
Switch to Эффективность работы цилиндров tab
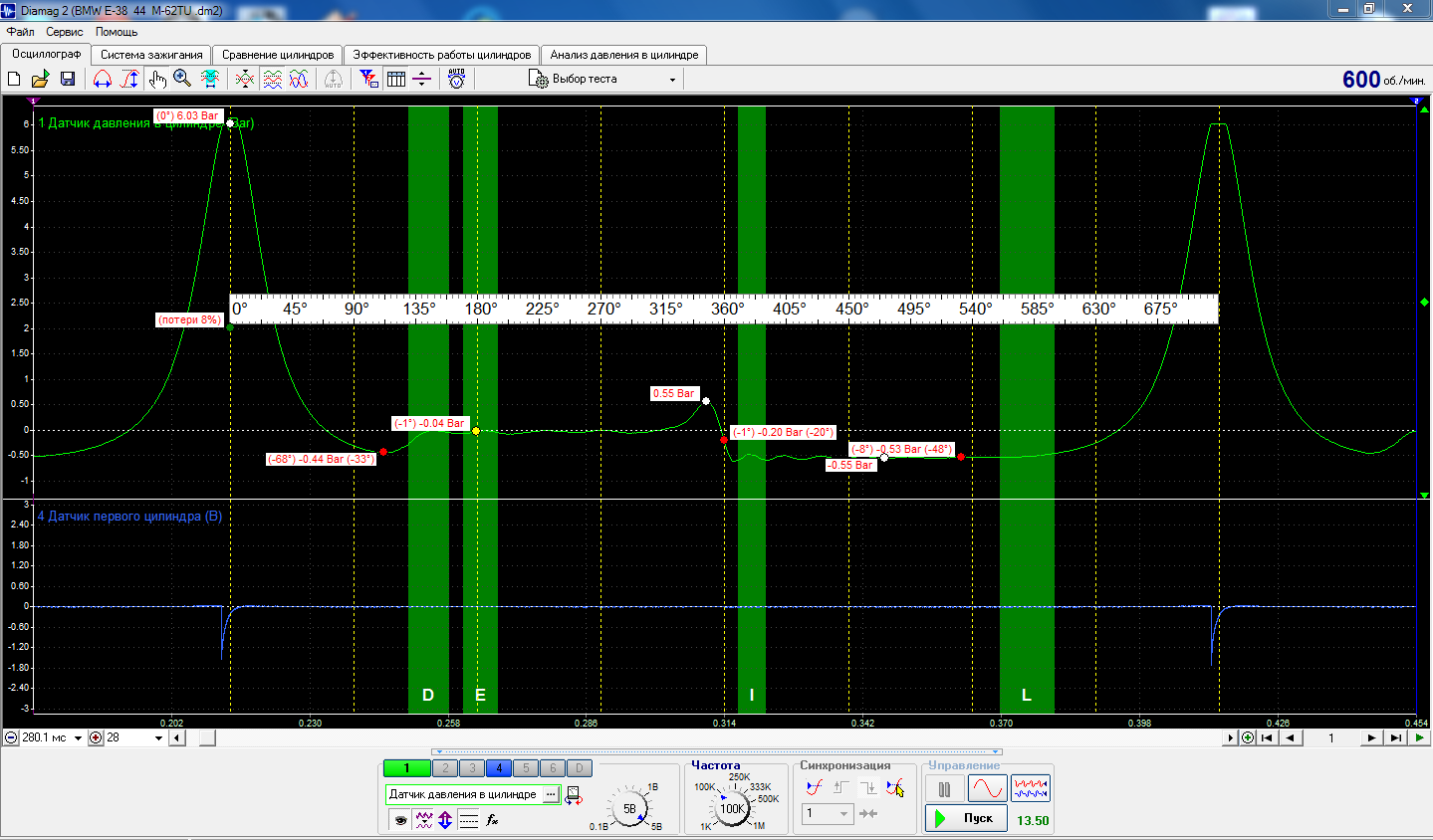click(x=442, y=55)
